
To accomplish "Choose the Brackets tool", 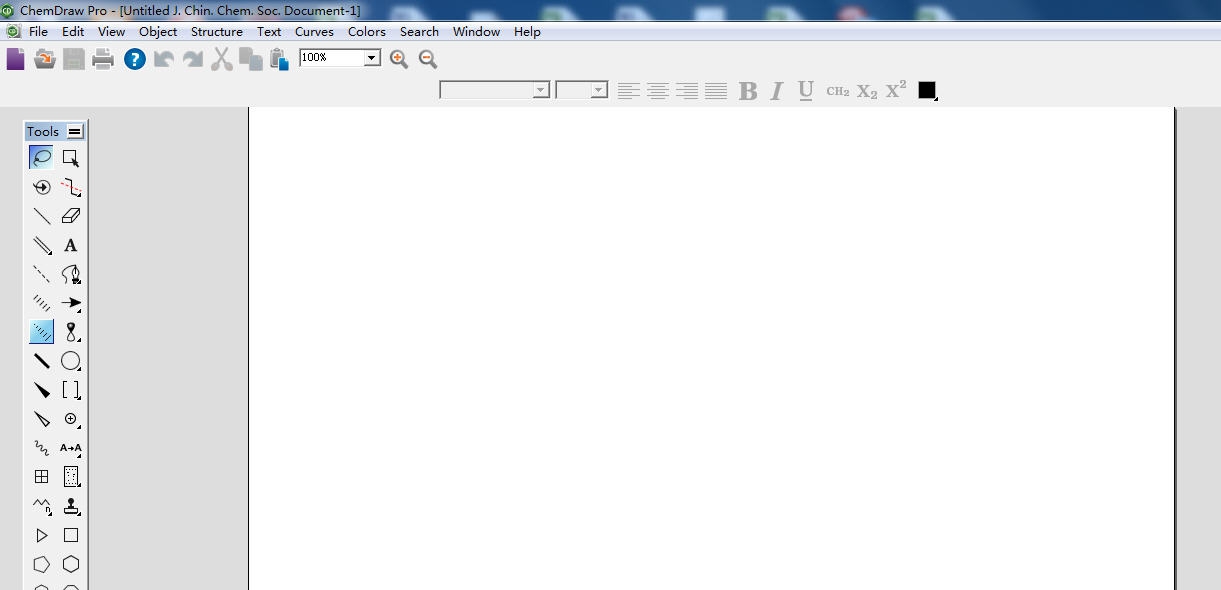I will click(71, 390).
